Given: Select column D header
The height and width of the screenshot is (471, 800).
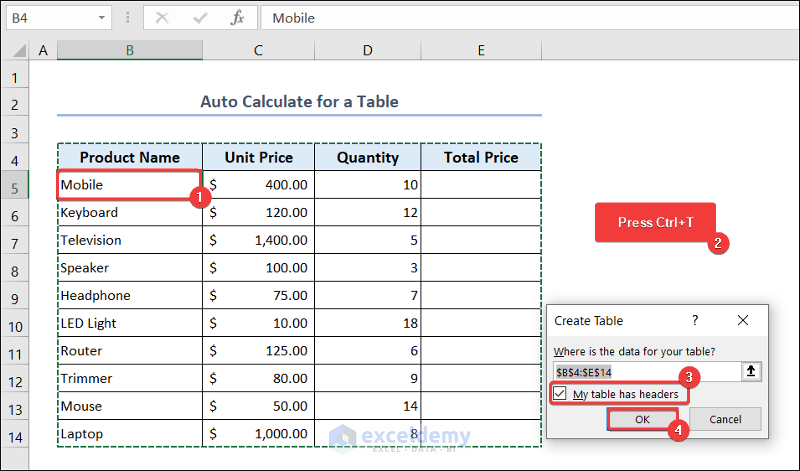Looking at the screenshot, I should (368, 50).
